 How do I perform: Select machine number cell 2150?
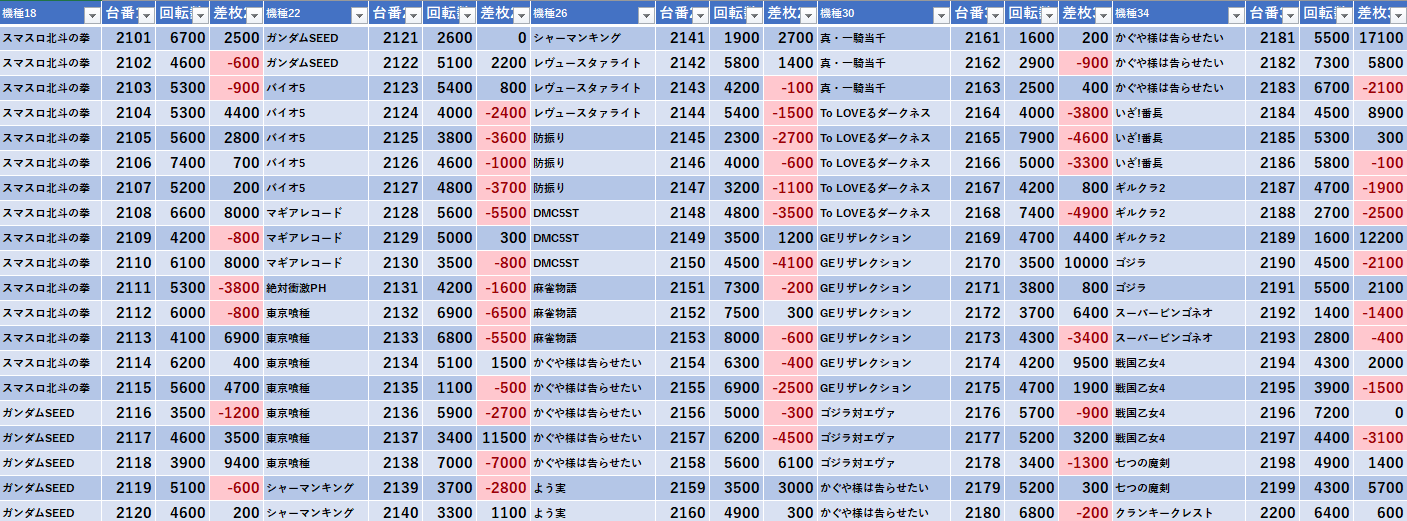click(x=683, y=263)
